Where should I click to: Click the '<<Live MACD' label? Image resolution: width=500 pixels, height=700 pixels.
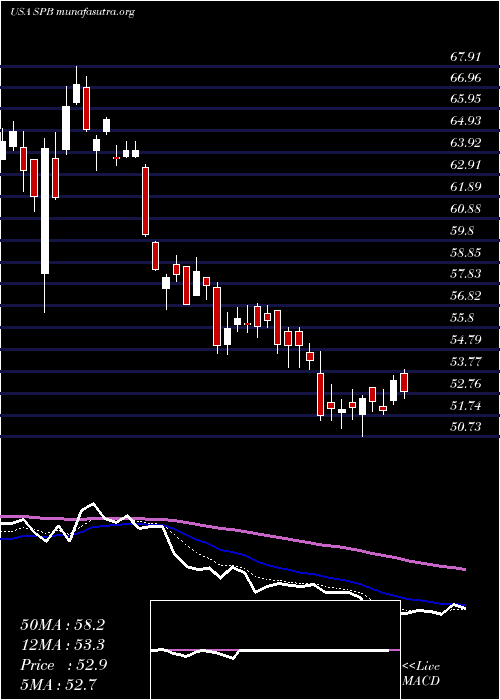(421, 674)
